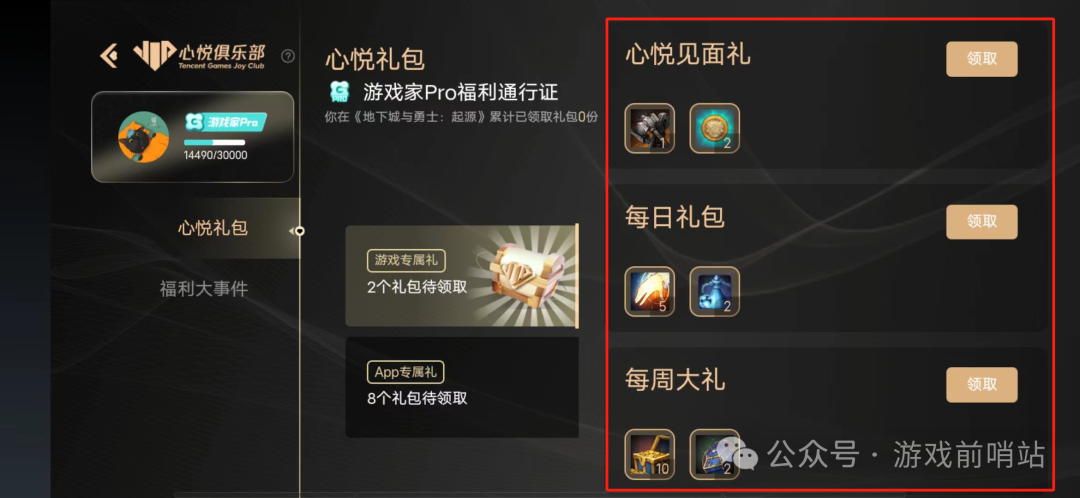Image resolution: width=1080 pixels, height=498 pixels.
Task: Open the help question mark icon
Action: coord(288,56)
